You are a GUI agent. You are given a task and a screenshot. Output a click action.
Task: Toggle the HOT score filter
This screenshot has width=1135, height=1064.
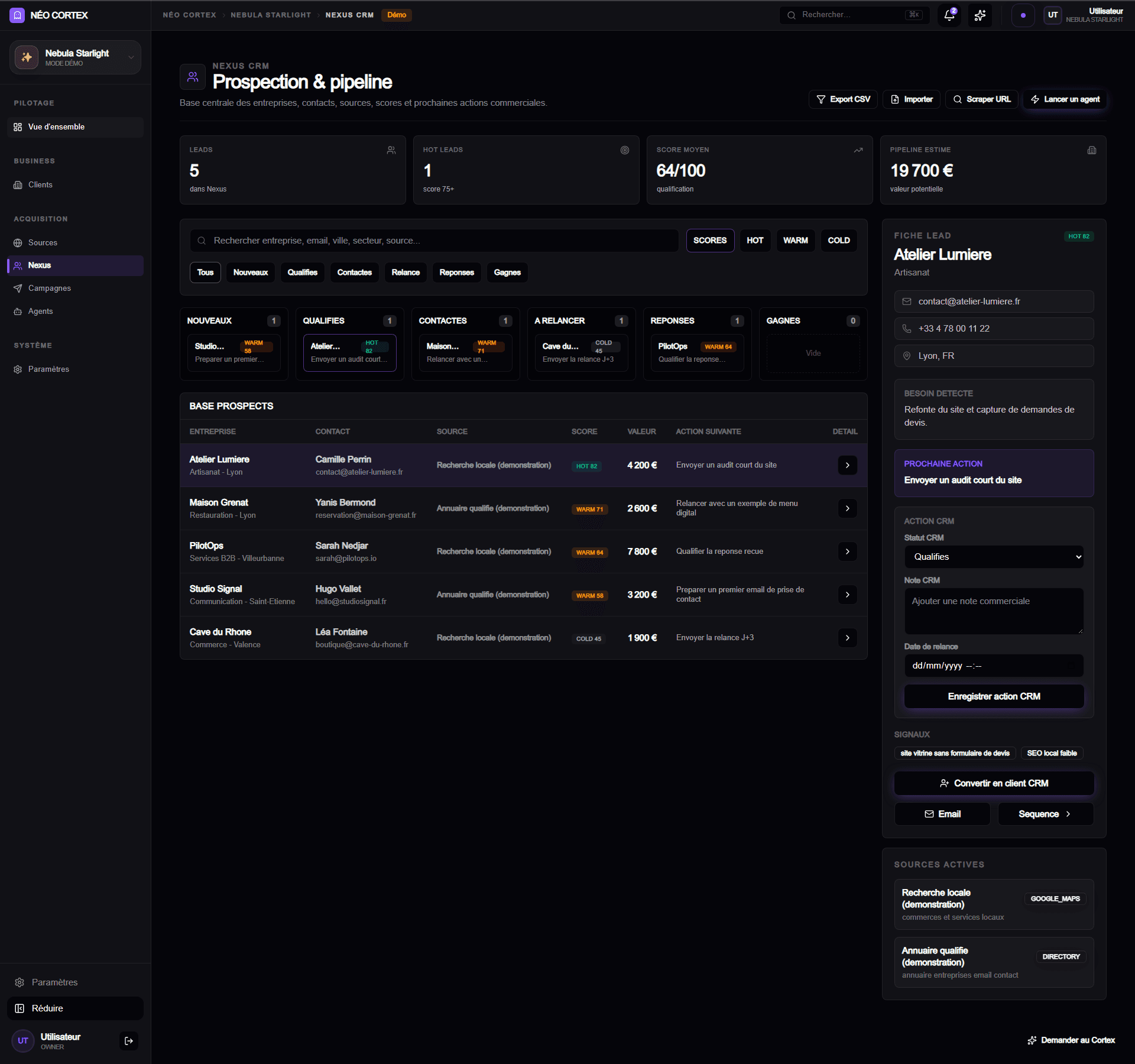(x=755, y=241)
